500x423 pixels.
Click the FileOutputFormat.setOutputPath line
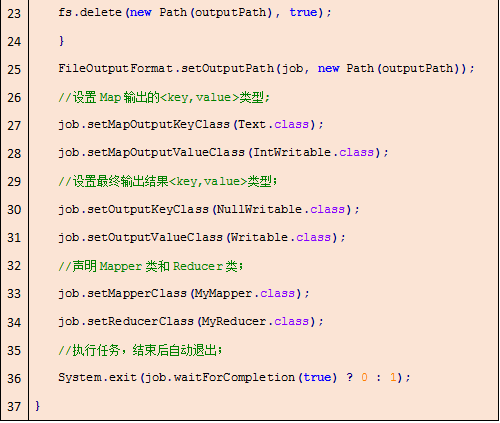(266, 69)
